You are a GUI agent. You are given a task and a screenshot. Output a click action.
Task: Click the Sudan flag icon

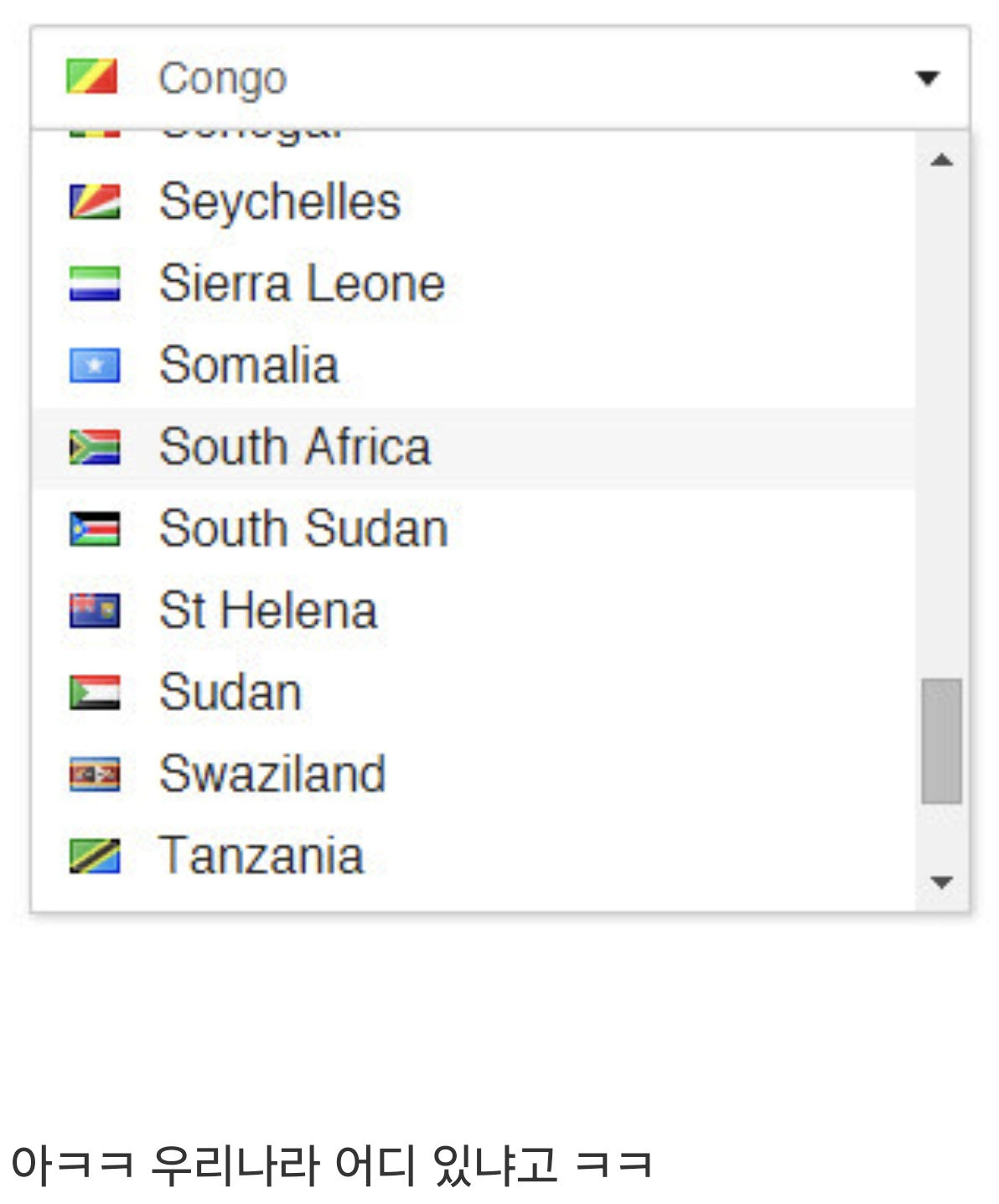(x=94, y=693)
